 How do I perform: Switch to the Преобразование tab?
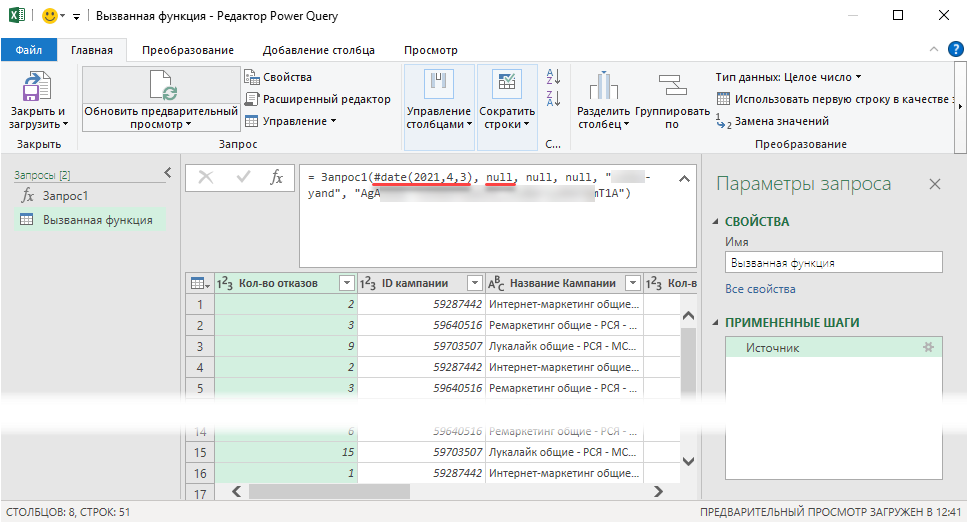pos(187,50)
